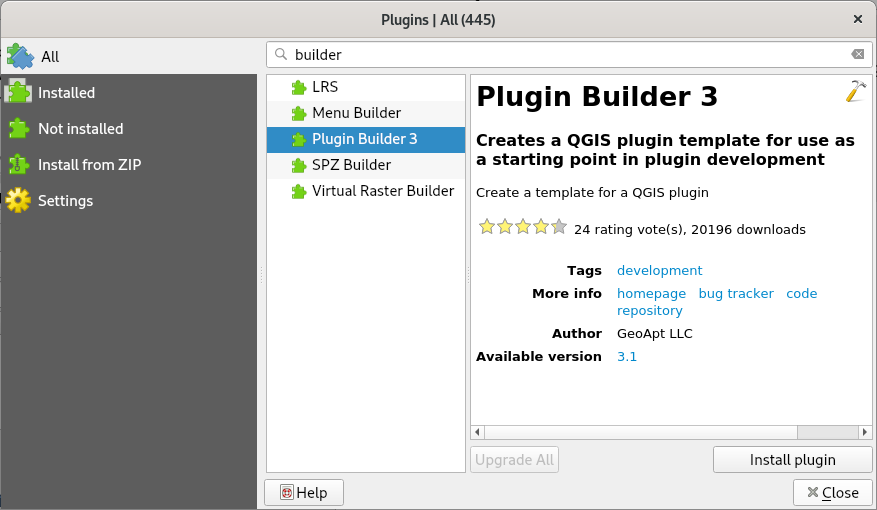
Task: Click the magnifier icon in search box
Action: pyautogui.click(x=281, y=54)
